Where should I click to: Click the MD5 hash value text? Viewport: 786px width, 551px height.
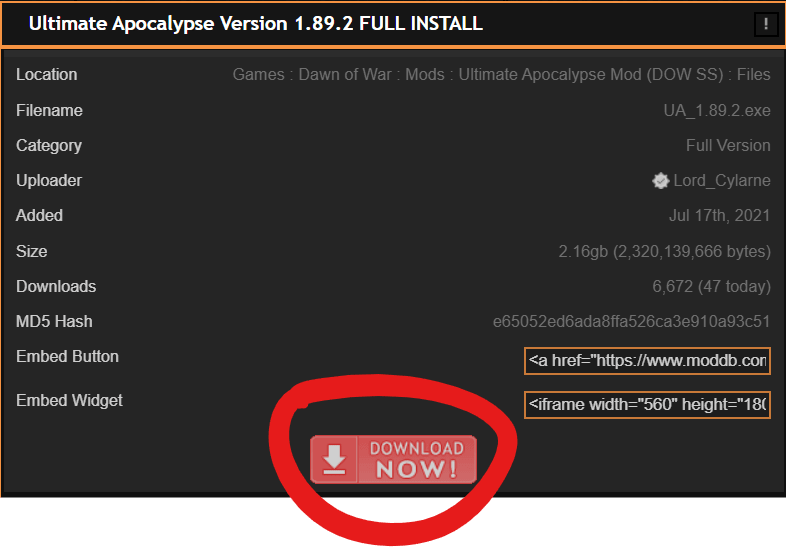[x=632, y=321]
